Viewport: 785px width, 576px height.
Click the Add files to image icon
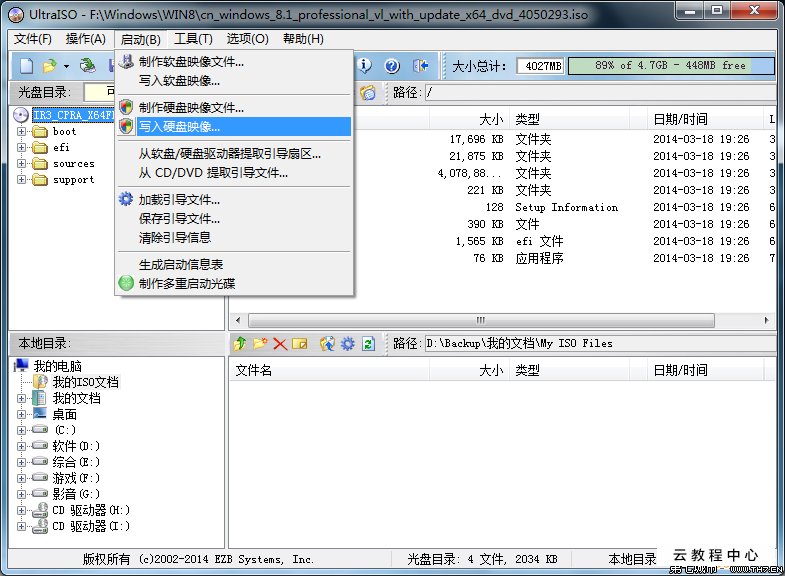coord(327,343)
